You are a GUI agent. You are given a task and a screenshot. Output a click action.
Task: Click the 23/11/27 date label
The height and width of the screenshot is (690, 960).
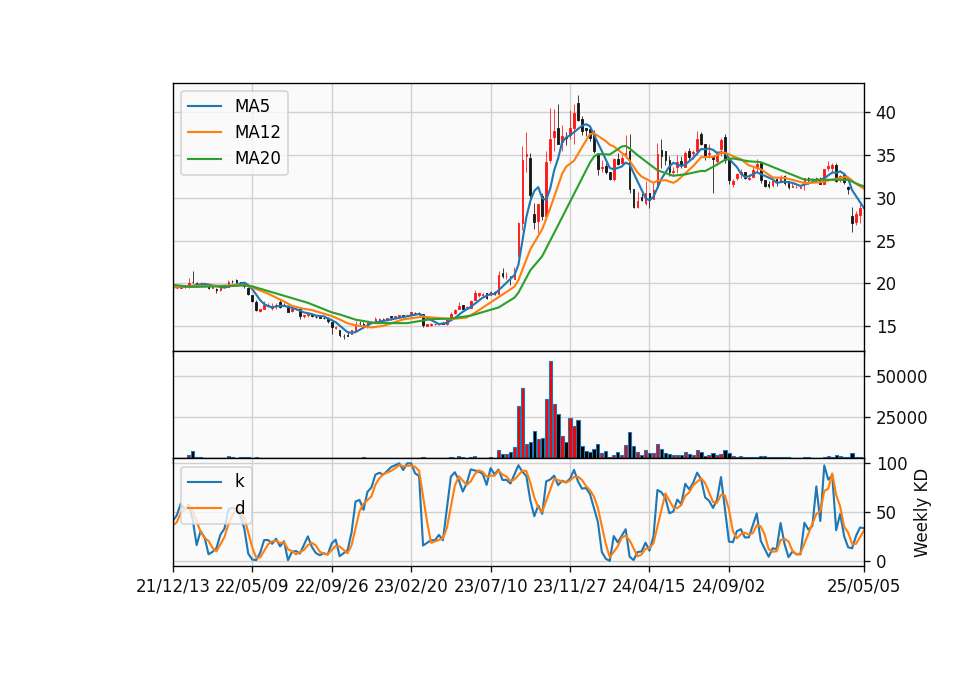tap(569, 586)
